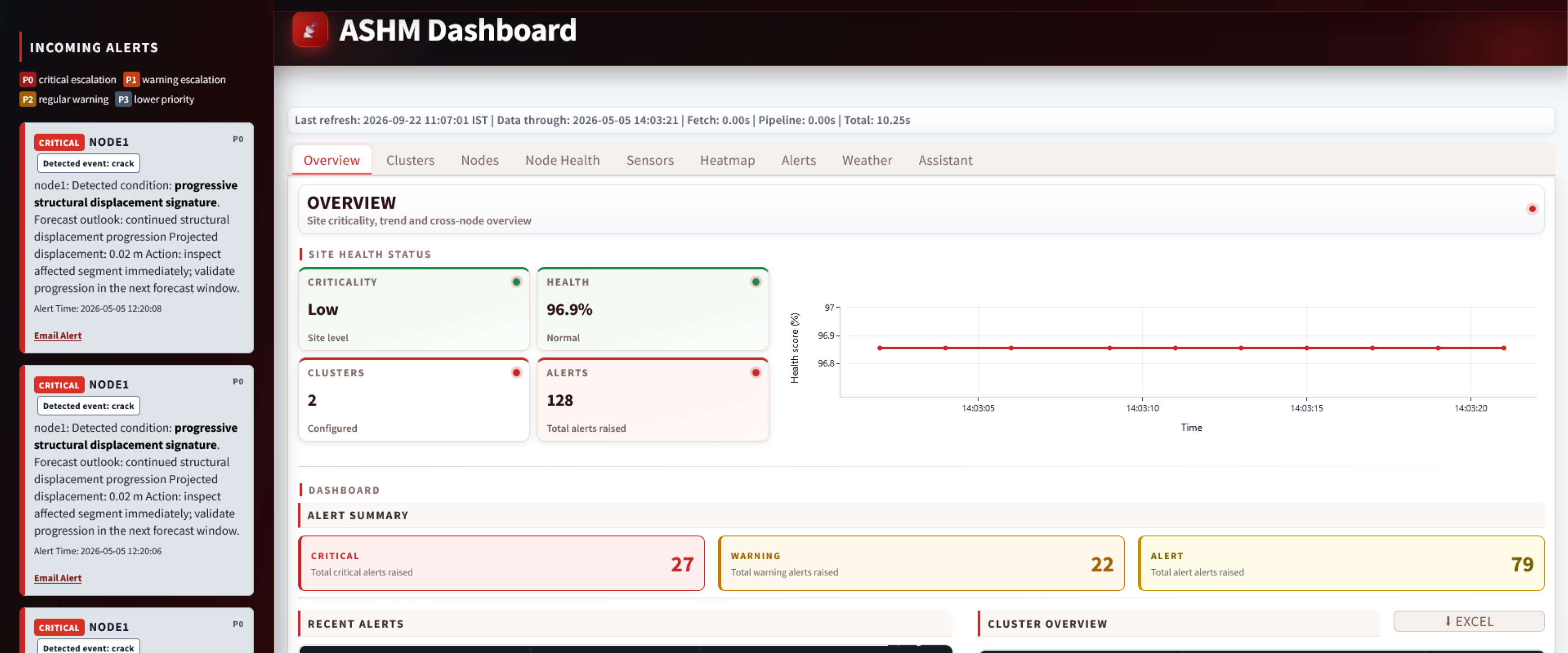Click Email Alert link for 12:20:08 alert
This screenshot has width=1568, height=653.
click(57, 335)
